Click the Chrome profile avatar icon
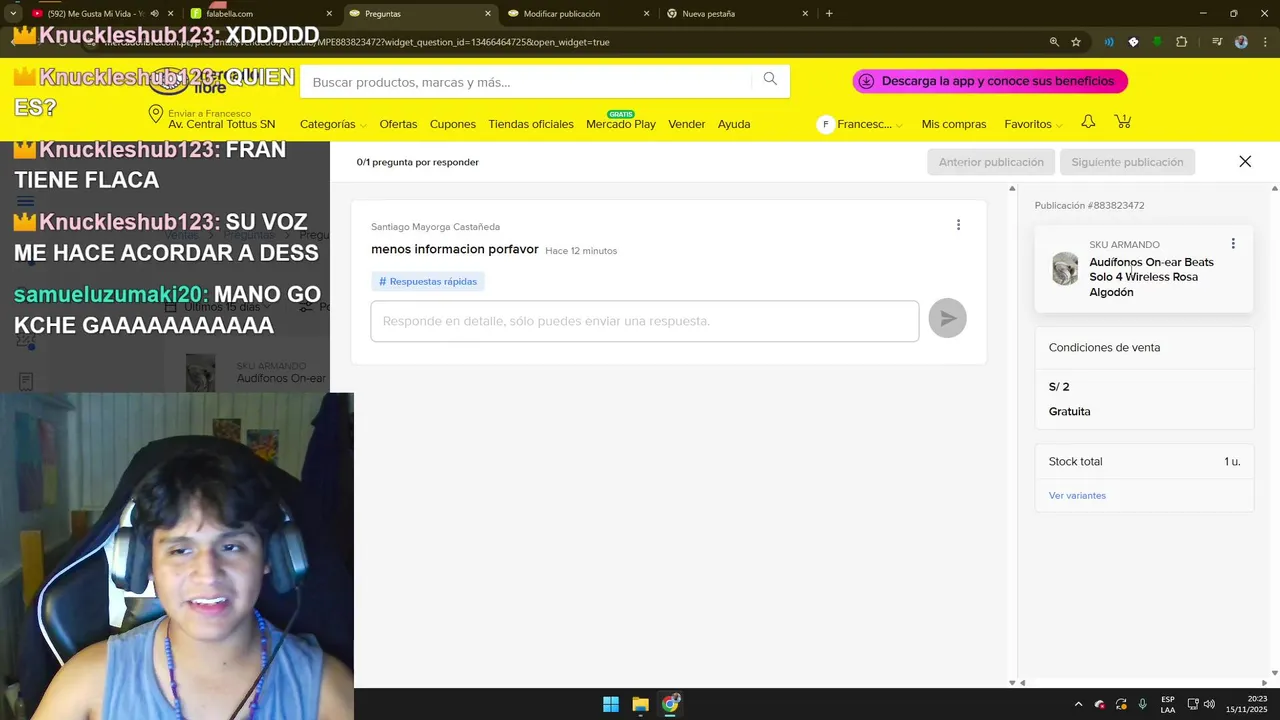 [1242, 42]
